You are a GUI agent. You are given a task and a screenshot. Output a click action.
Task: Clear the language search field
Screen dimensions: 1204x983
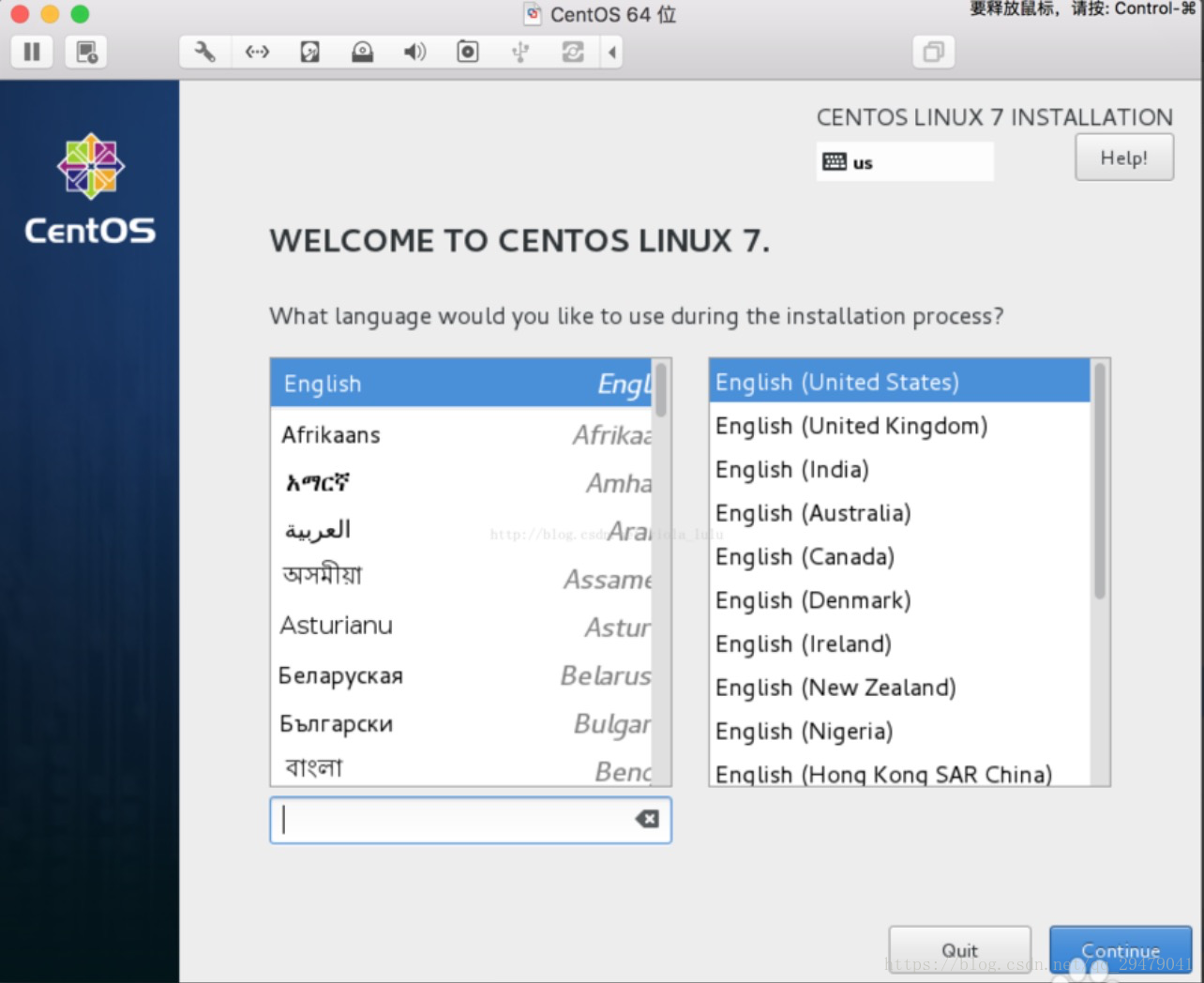tap(647, 819)
